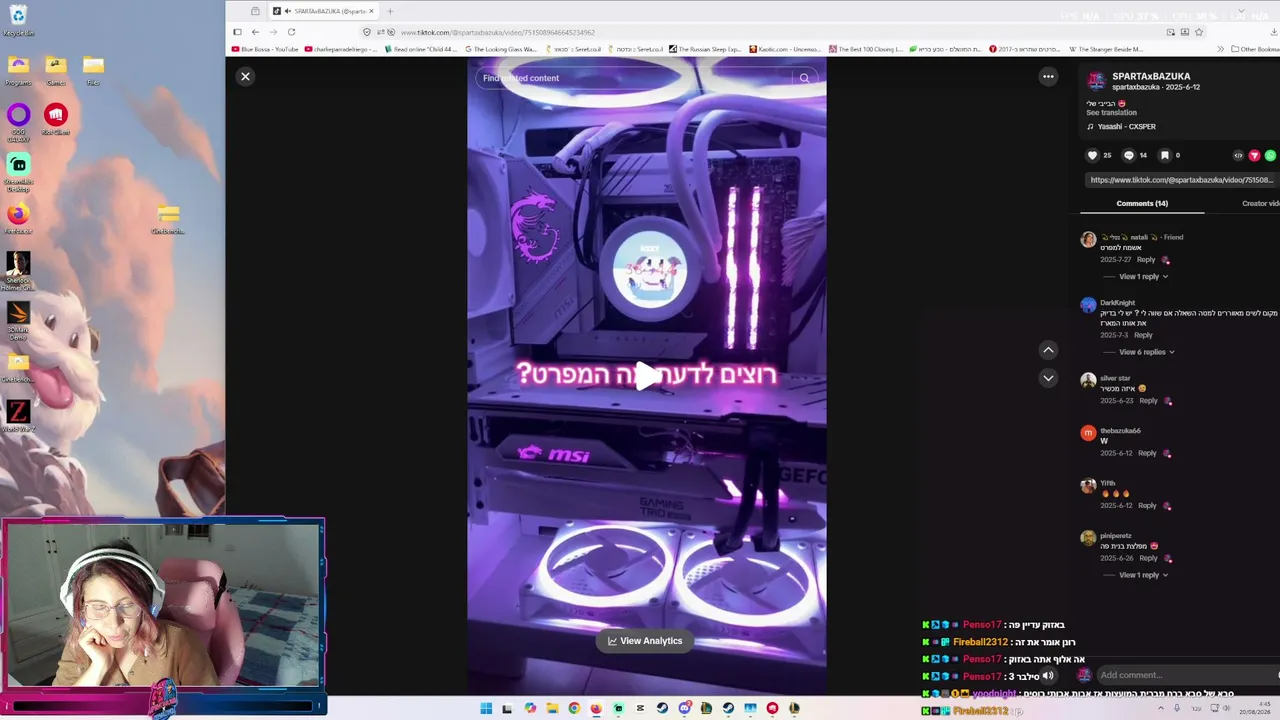
Task: Open thebazuka66's profile avatar
Action: coord(1088,433)
